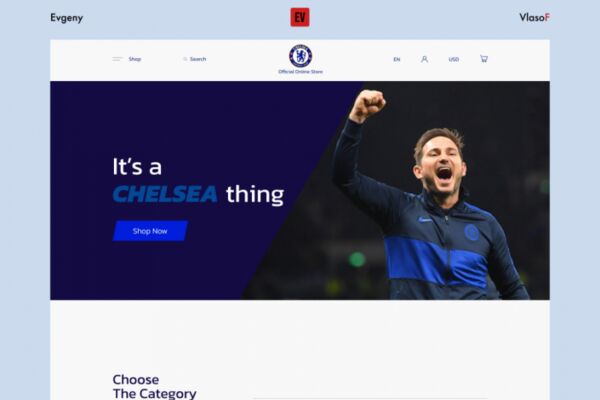
Task: Open the user account icon
Action: click(x=424, y=59)
